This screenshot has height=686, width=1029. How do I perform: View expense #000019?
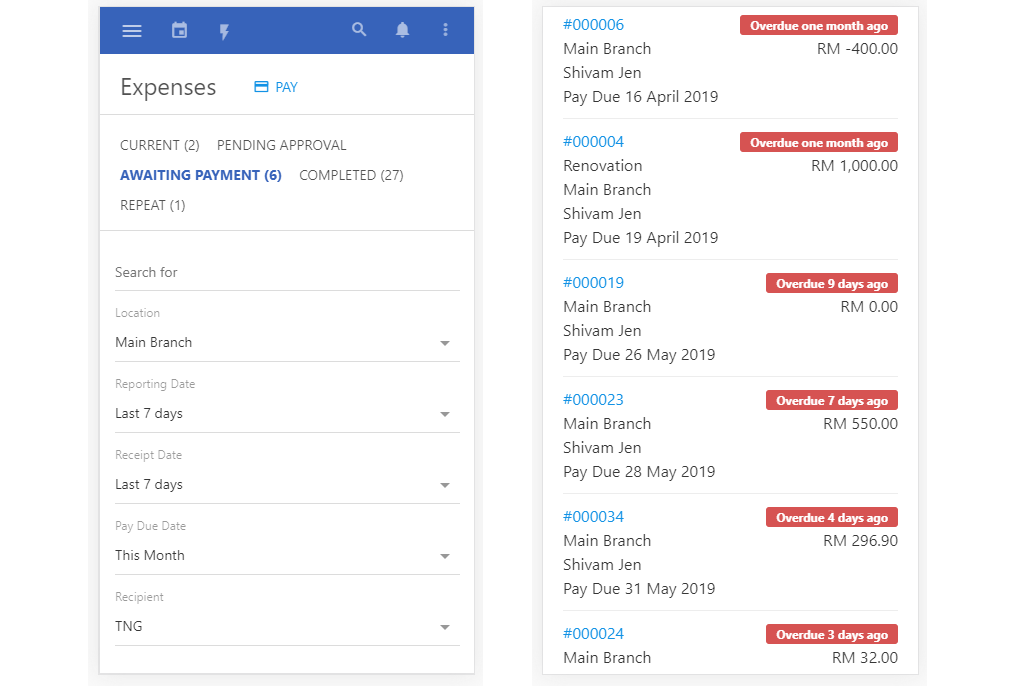point(593,282)
